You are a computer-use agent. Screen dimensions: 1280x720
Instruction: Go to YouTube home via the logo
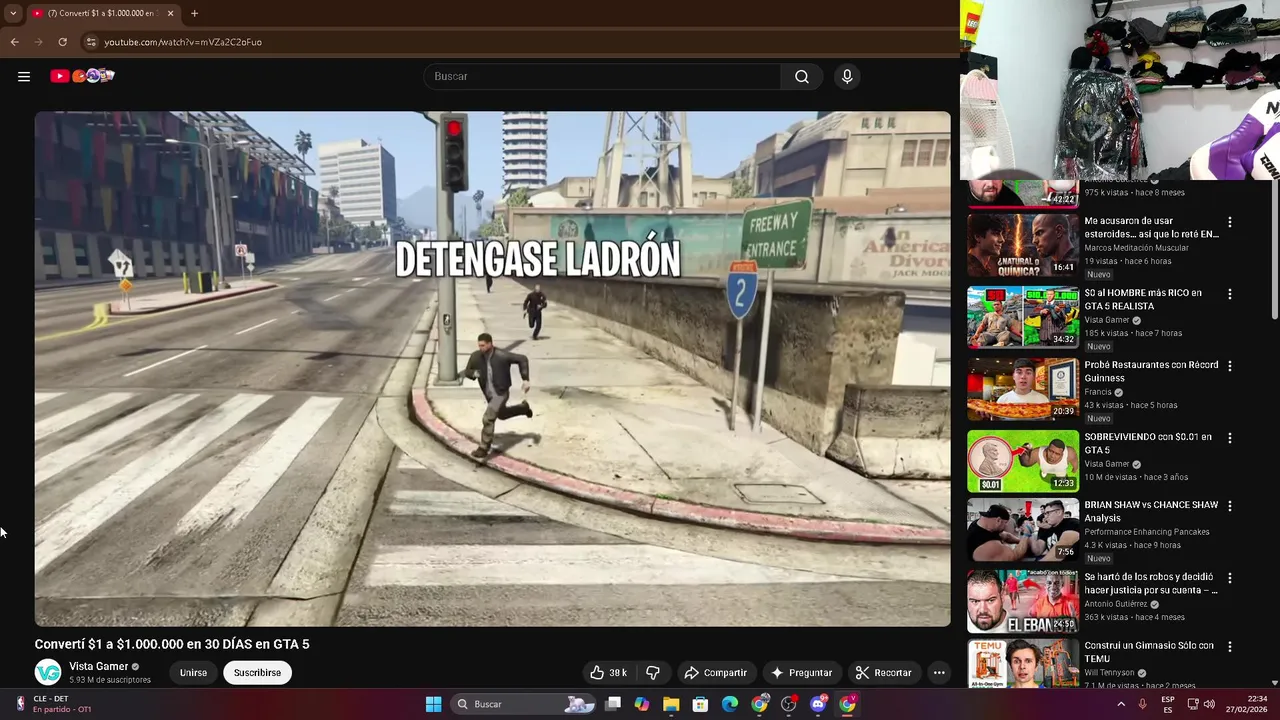pyautogui.click(x=83, y=76)
